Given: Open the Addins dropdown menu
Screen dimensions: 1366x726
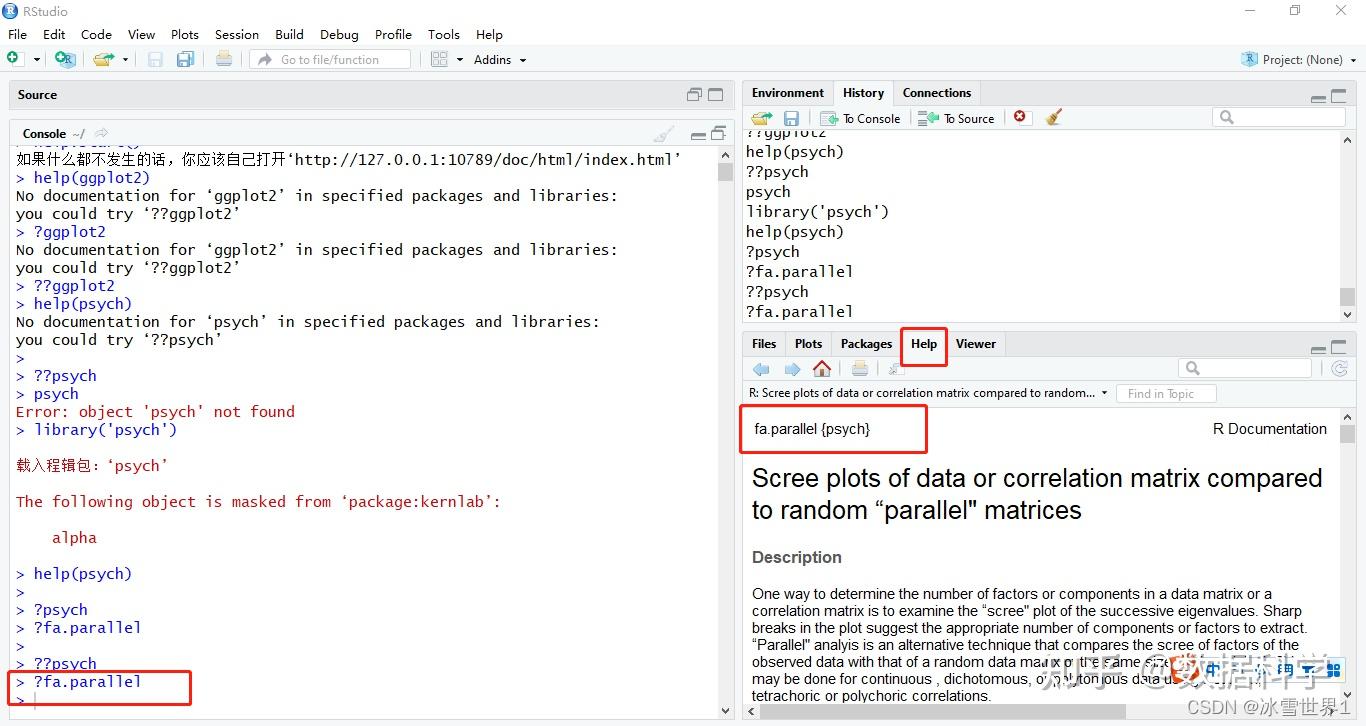Looking at the screenshot, I should pyautogui.click(x=500, y=60).
